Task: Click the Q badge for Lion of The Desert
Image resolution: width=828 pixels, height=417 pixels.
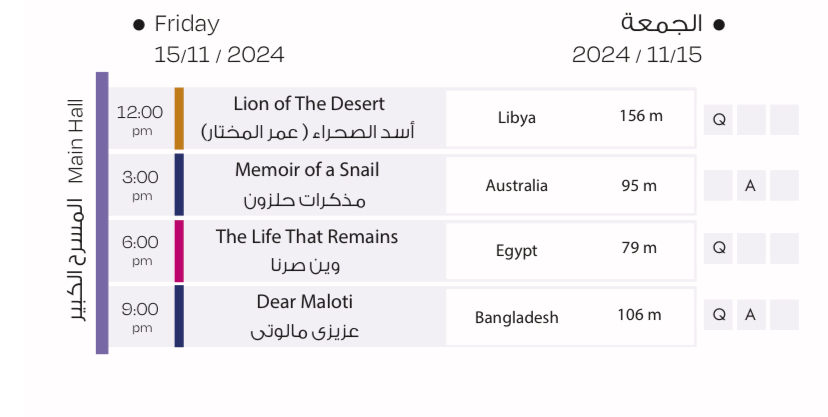Action: tap(718, 120)
